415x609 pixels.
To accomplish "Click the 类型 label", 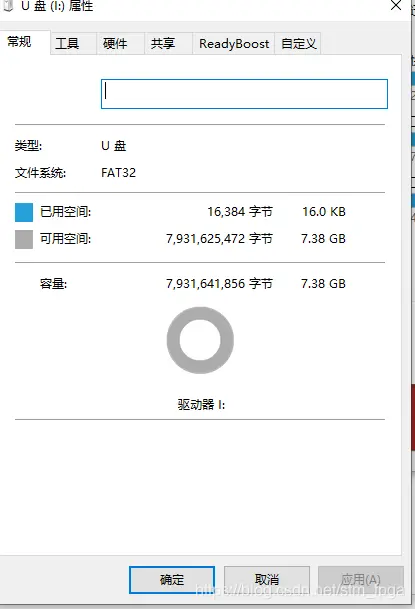I will pyautogui.click(x=28, y=146).
